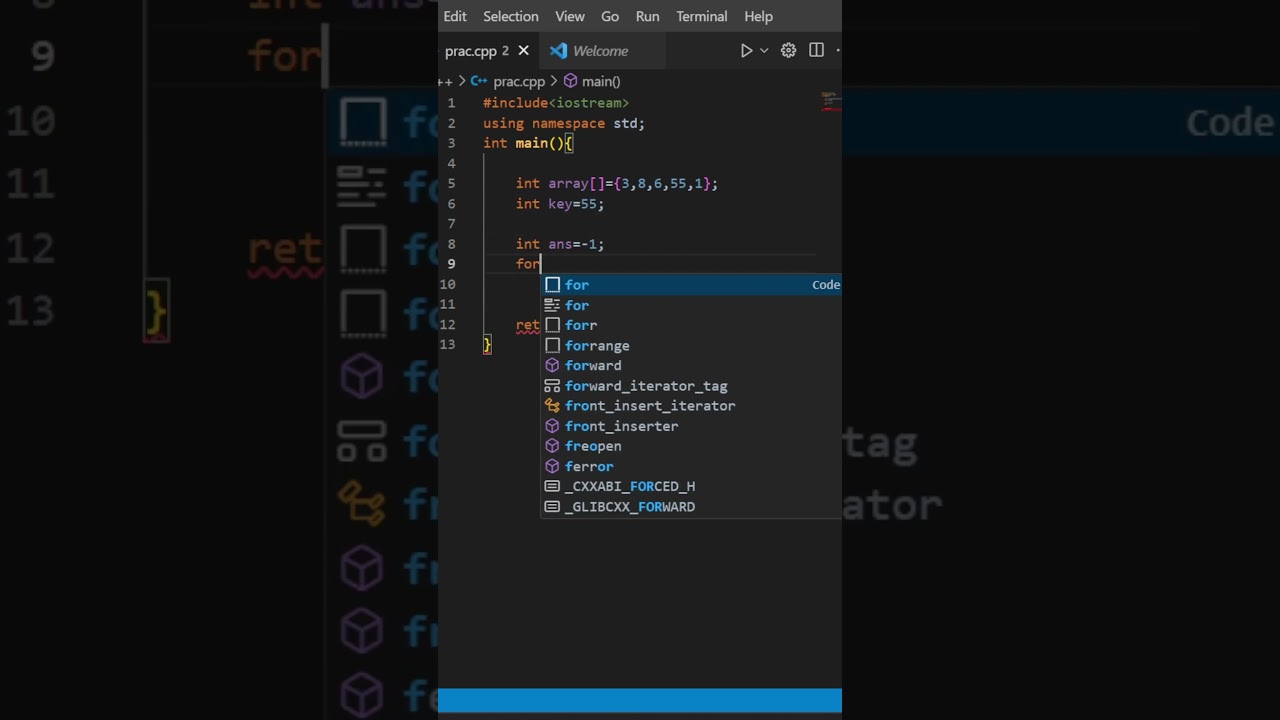Click line 3 'int main(){'
The image size is (1280, 720).
(x=528, y=143)
